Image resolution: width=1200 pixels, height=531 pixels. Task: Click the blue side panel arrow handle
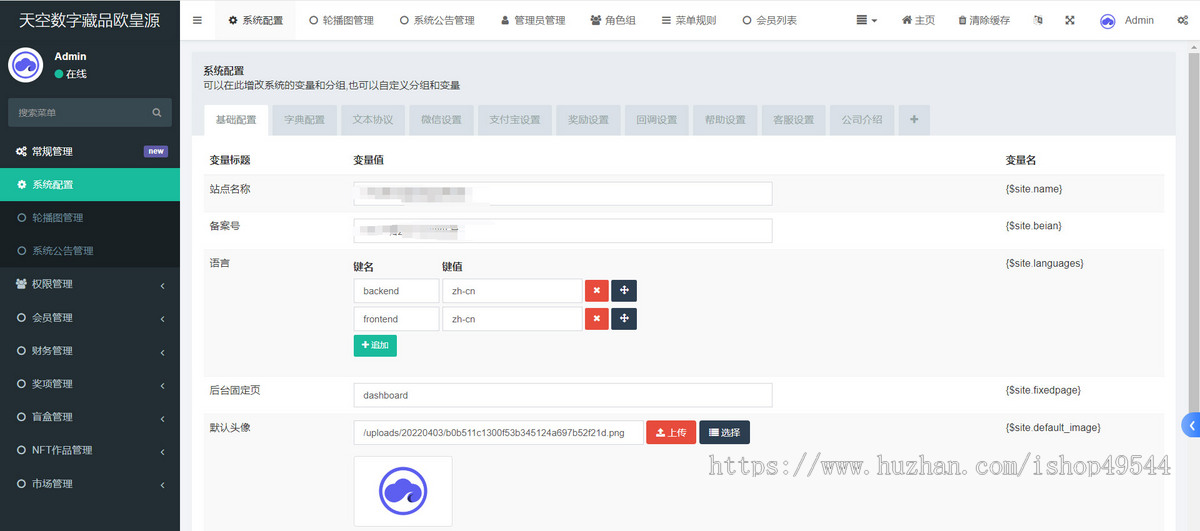(x=1191, y=425)
